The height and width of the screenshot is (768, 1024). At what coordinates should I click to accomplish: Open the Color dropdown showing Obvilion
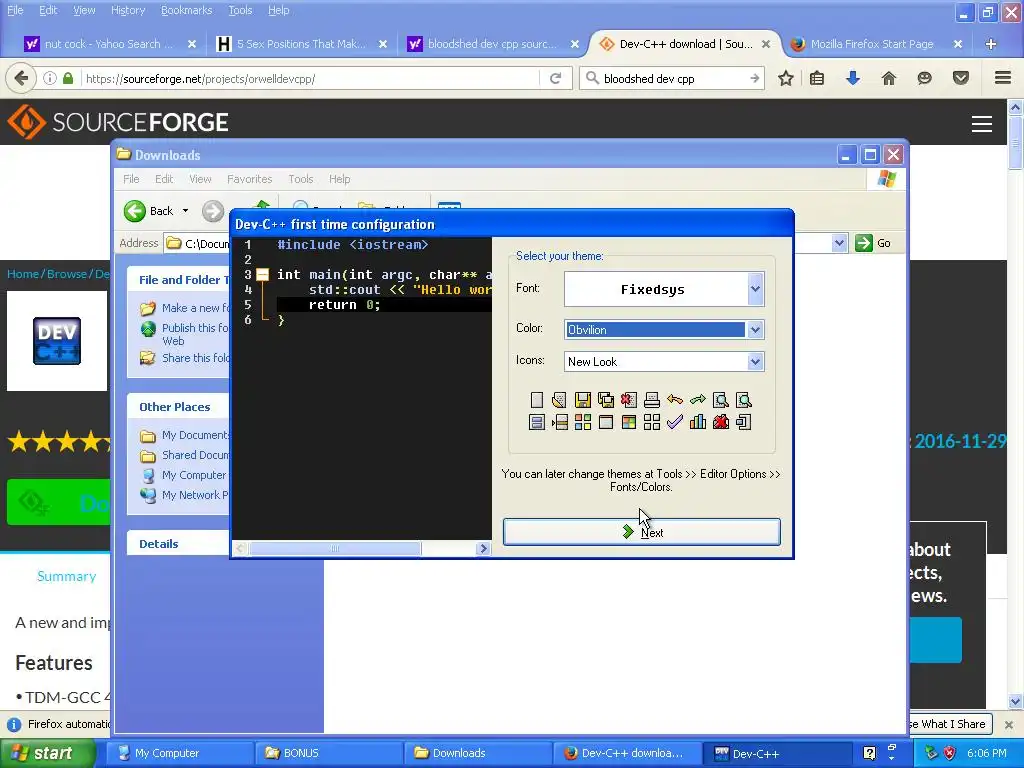tap(756, 330)
